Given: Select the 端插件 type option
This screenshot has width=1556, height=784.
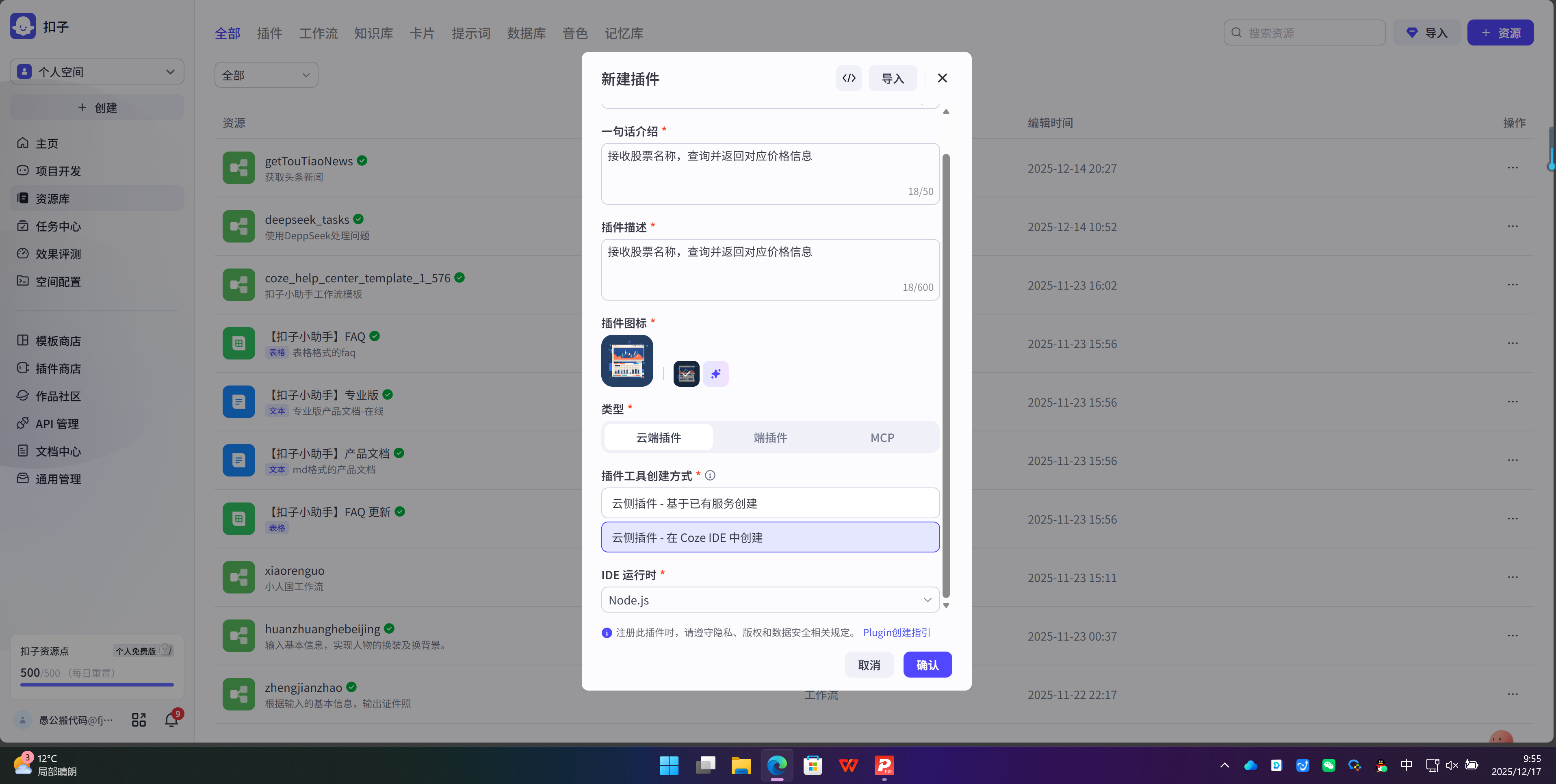Looking at the screenshot, I should pos(770,437).
